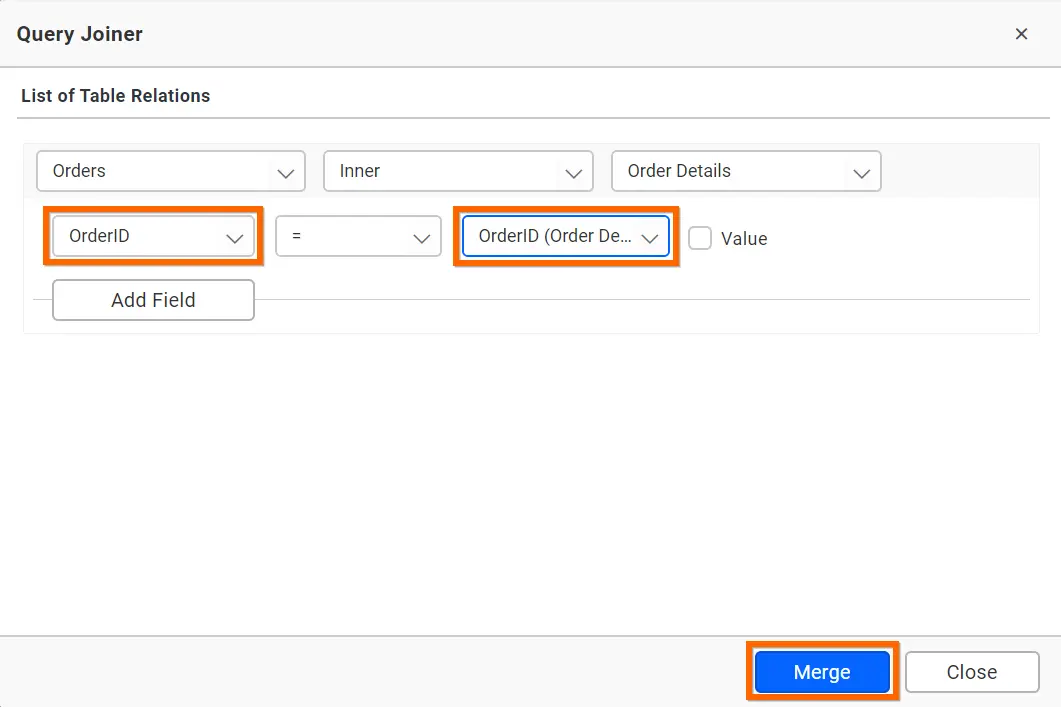Screen dimensions: 1061x707
Task: Click the highlighted OrderID (Order De...) combo box
Action: tap(566, 236)
